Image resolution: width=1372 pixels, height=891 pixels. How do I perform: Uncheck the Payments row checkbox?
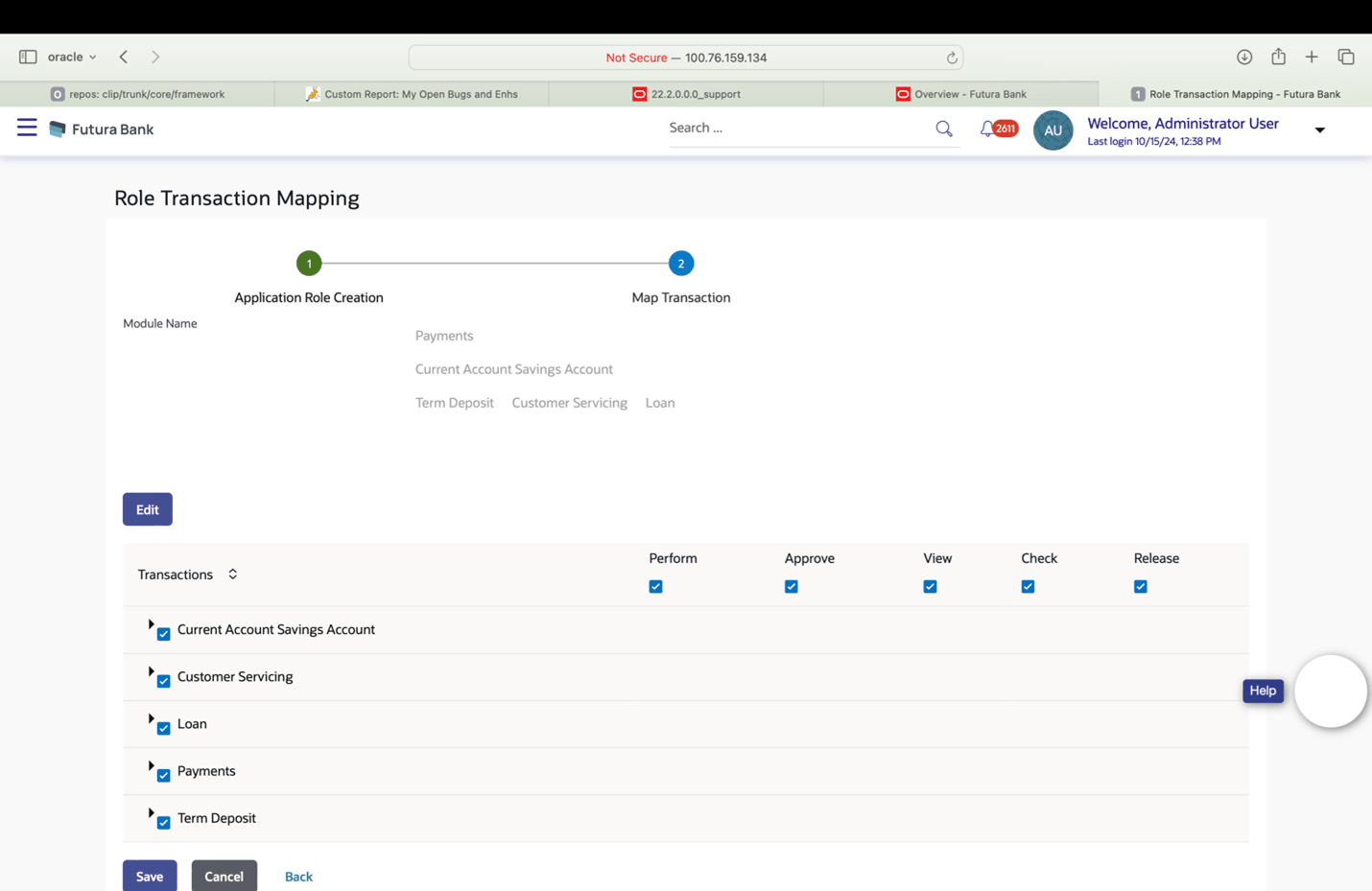point(164,775)
